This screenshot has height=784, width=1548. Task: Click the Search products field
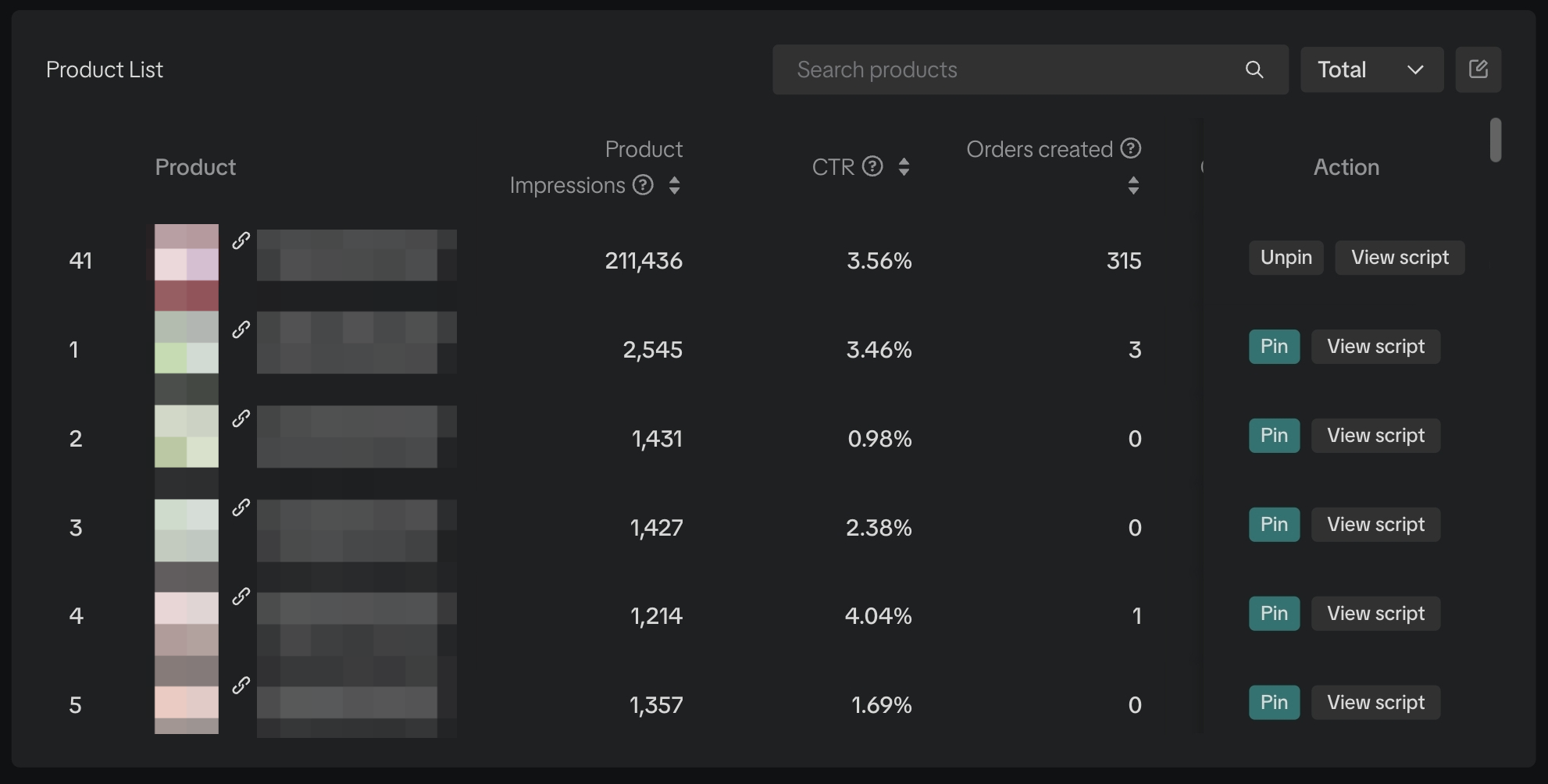tap(1008, 69)
